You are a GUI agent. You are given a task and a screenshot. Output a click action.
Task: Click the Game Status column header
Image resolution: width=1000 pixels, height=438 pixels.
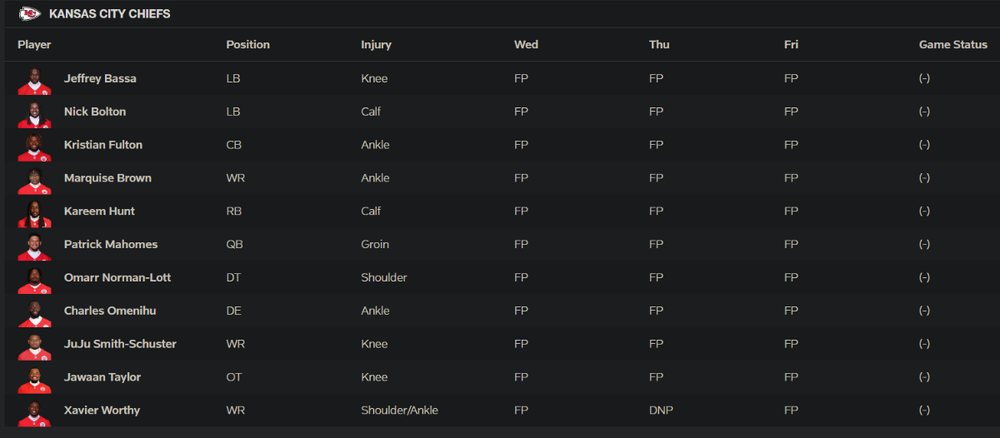click(952, 45)
